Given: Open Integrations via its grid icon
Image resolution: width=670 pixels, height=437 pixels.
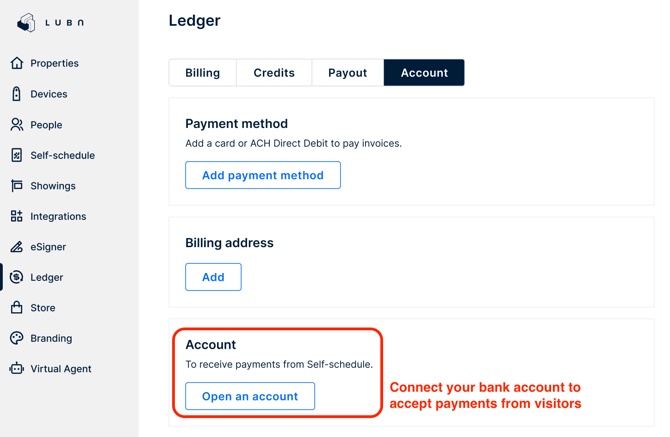Looking at the screenshot, I should (x=17, y=216).
